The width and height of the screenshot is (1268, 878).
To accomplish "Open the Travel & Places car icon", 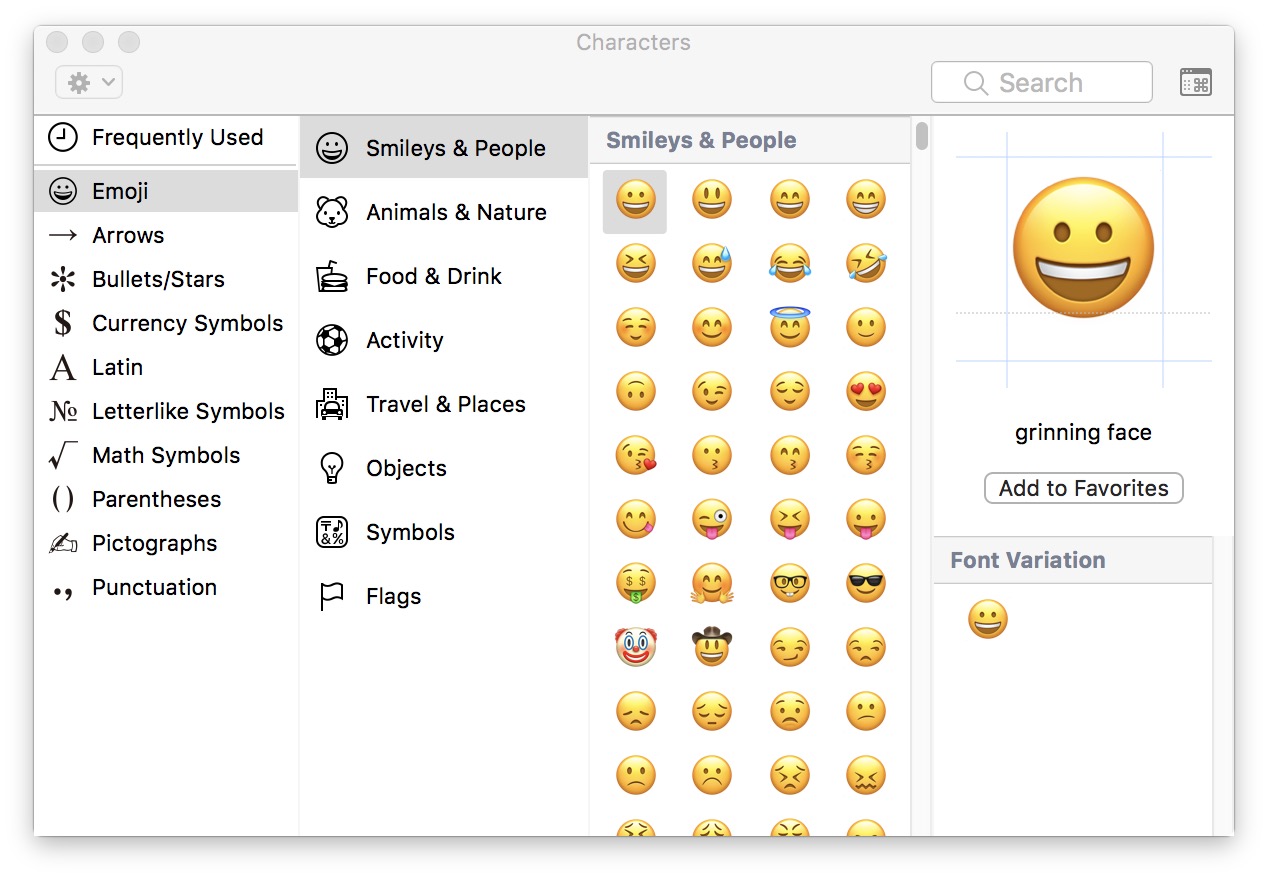I will (x=330, y=403).
